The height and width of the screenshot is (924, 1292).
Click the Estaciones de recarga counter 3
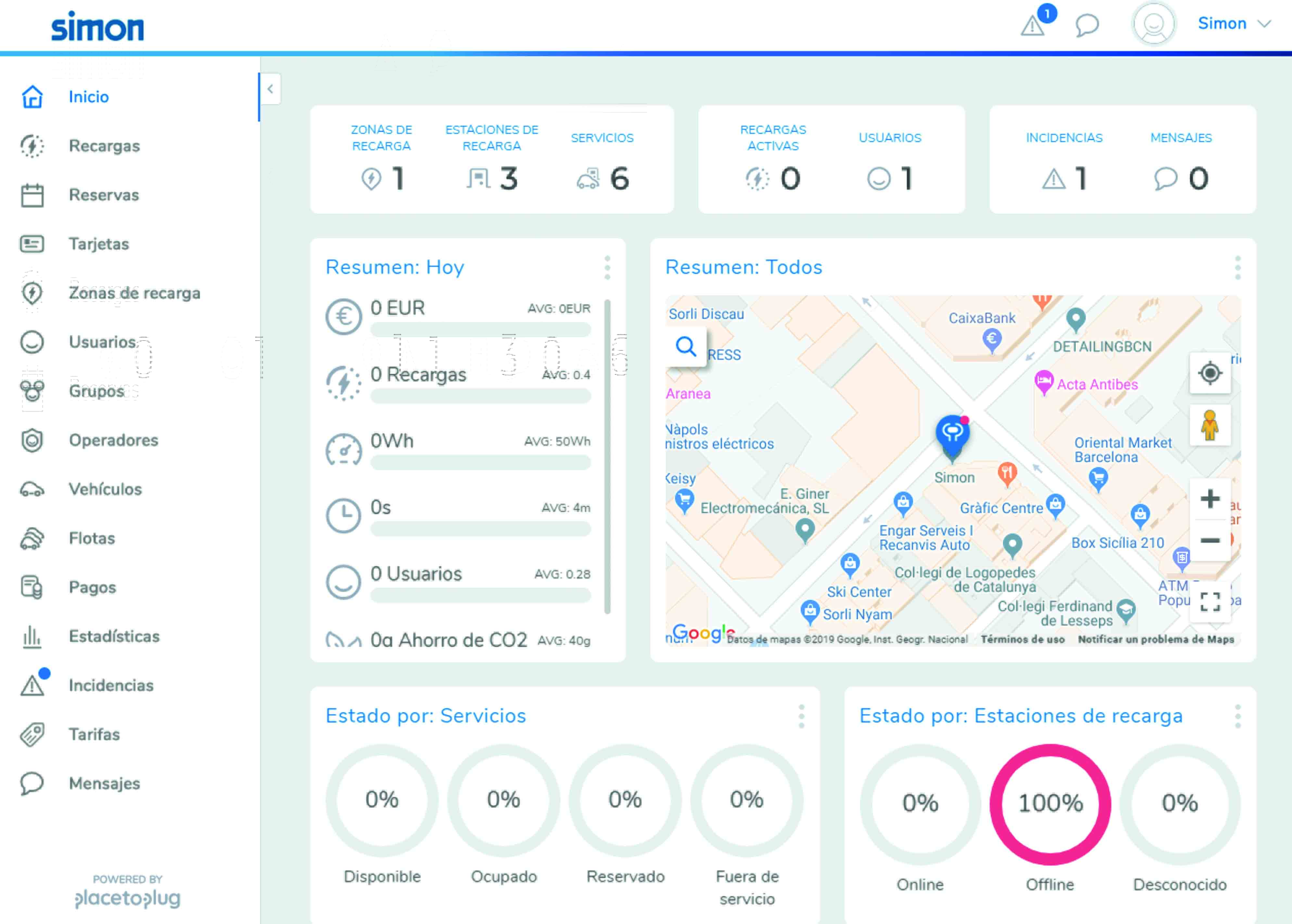tap(492, 159)
